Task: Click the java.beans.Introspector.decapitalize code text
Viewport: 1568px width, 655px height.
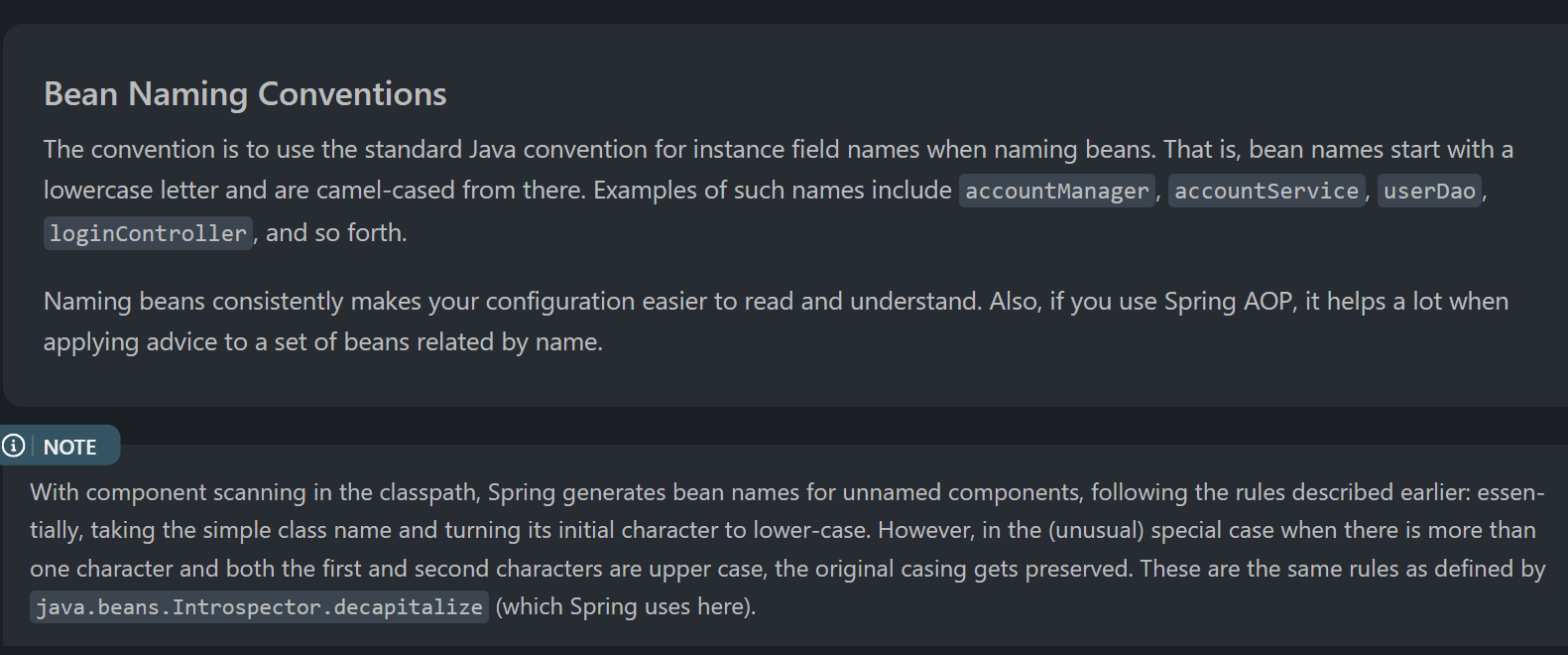Action: click(x=259, y=606)
